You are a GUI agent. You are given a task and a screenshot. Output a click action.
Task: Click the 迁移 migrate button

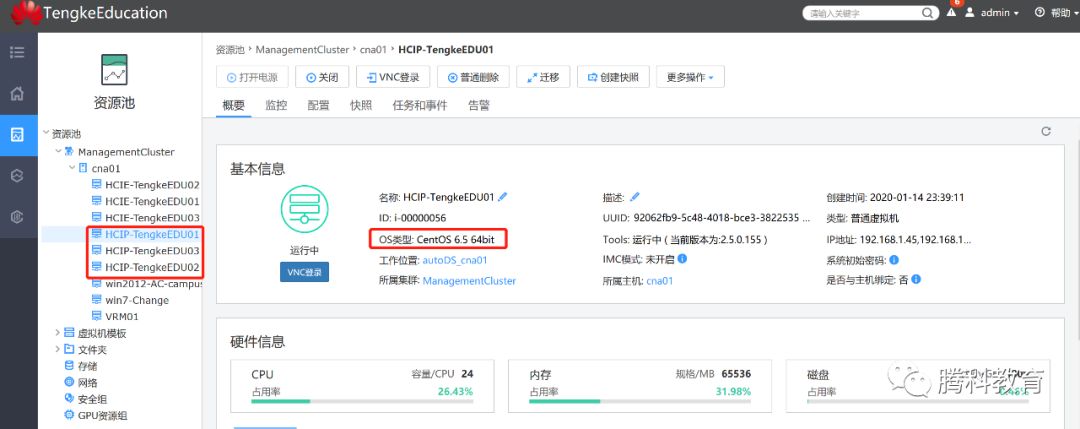(x=543, y=77)
